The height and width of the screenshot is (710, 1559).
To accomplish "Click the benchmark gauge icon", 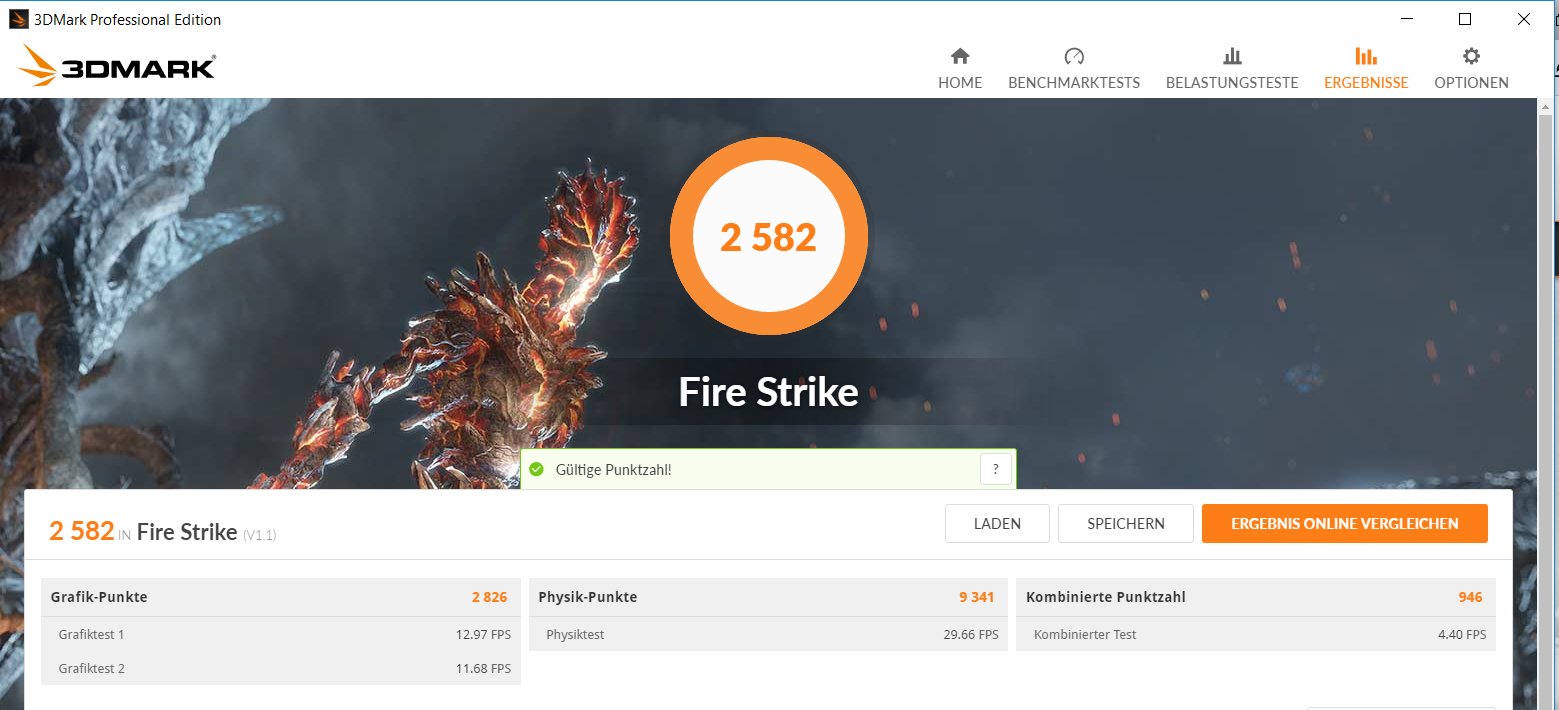I will tap(1074, 56).
